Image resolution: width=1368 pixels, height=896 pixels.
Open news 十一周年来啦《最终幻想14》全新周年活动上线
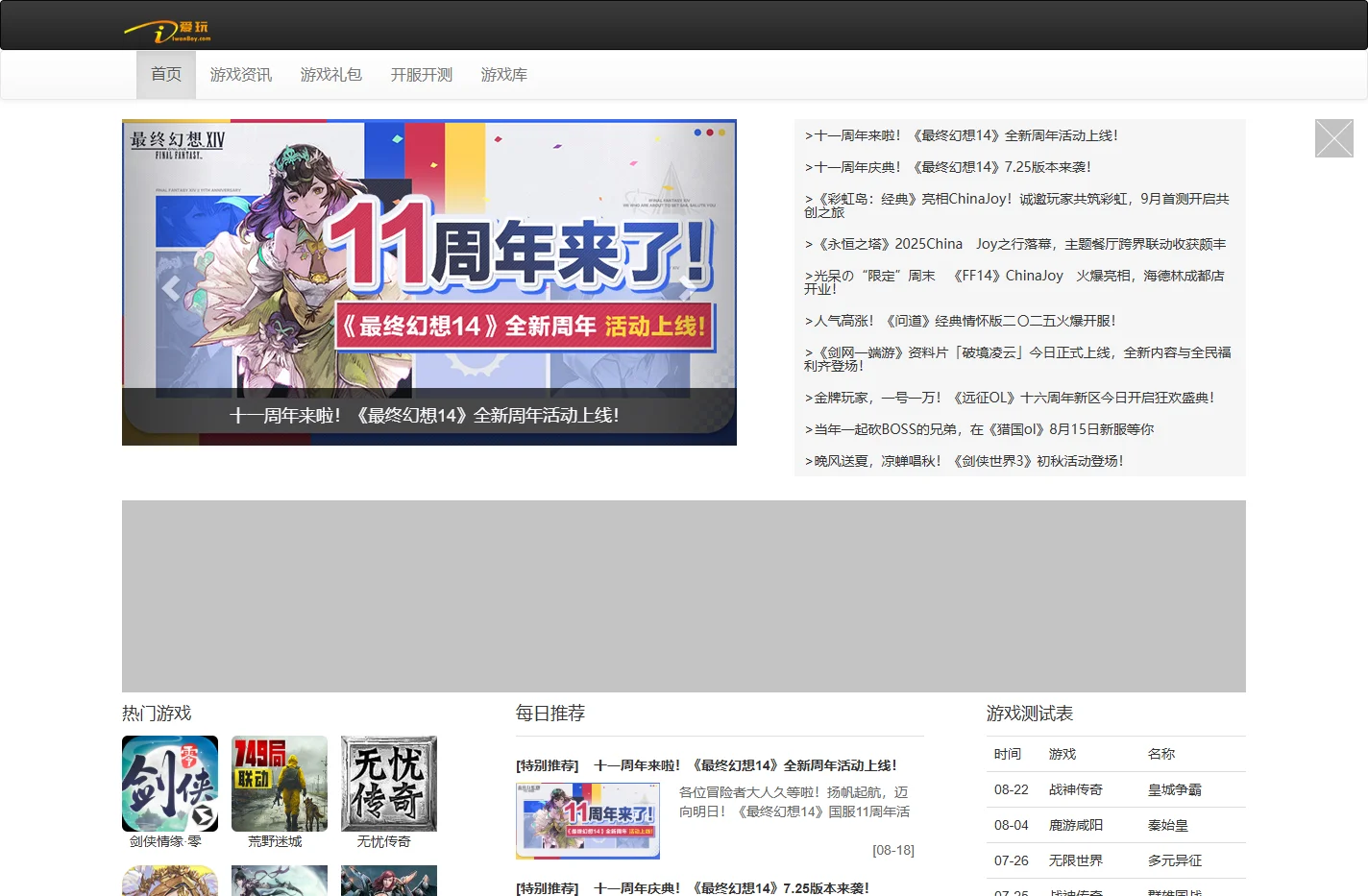962,135
